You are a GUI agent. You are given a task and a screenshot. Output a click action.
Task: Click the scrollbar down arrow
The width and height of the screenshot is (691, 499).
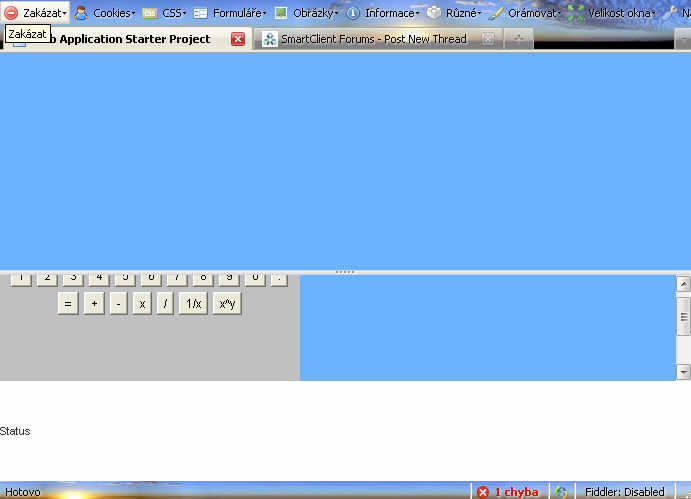pos(684,371)
